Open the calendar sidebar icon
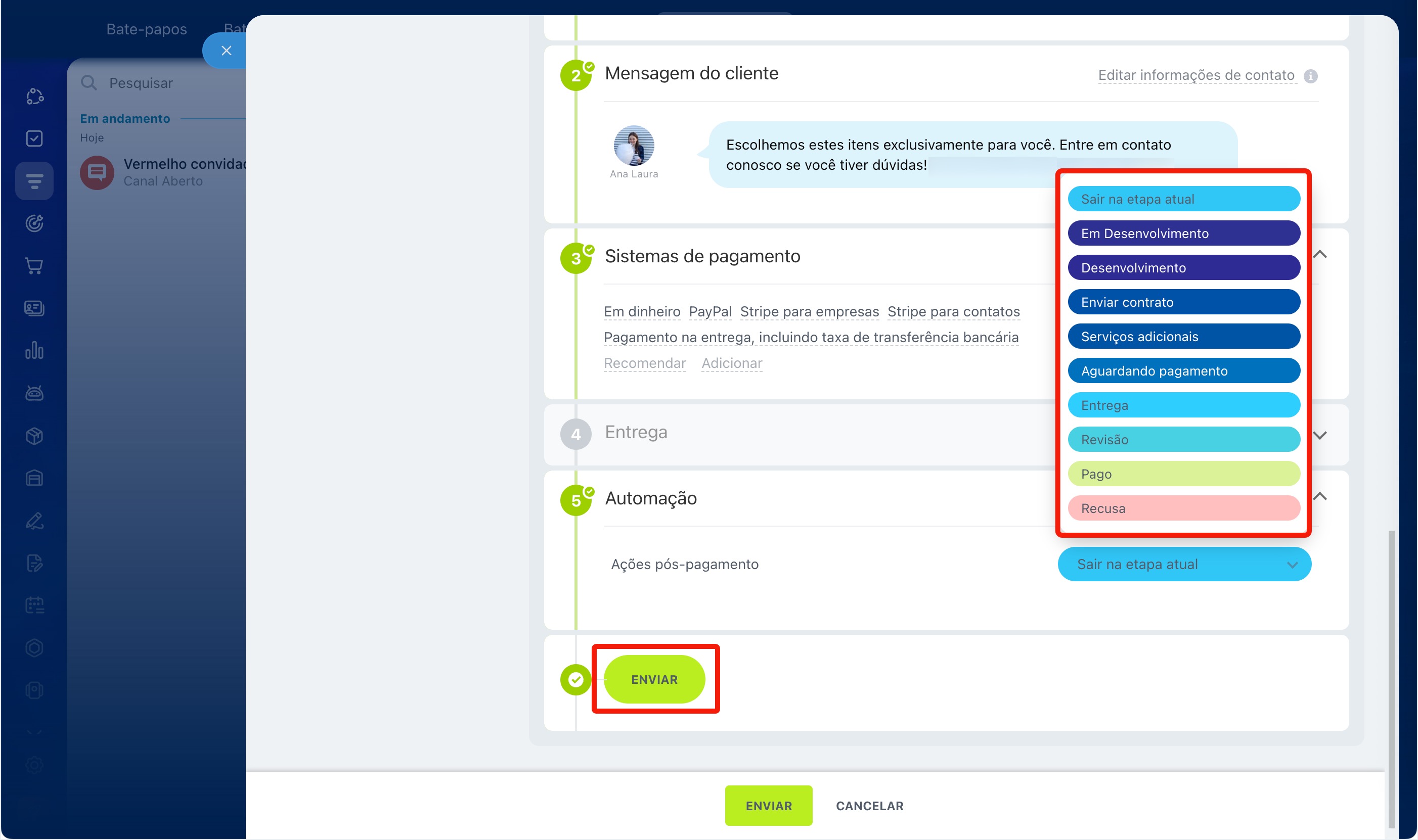This screenshot has width=1418, height=840. pyautogui.click(x=34, y=605)
